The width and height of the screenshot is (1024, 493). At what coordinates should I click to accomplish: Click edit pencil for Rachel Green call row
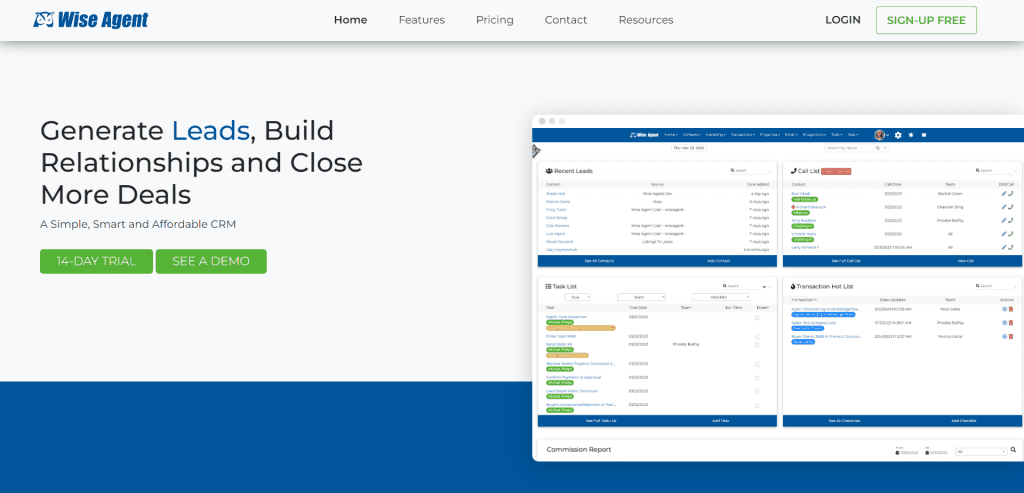pyautogui.click(x=1004, y=194)
